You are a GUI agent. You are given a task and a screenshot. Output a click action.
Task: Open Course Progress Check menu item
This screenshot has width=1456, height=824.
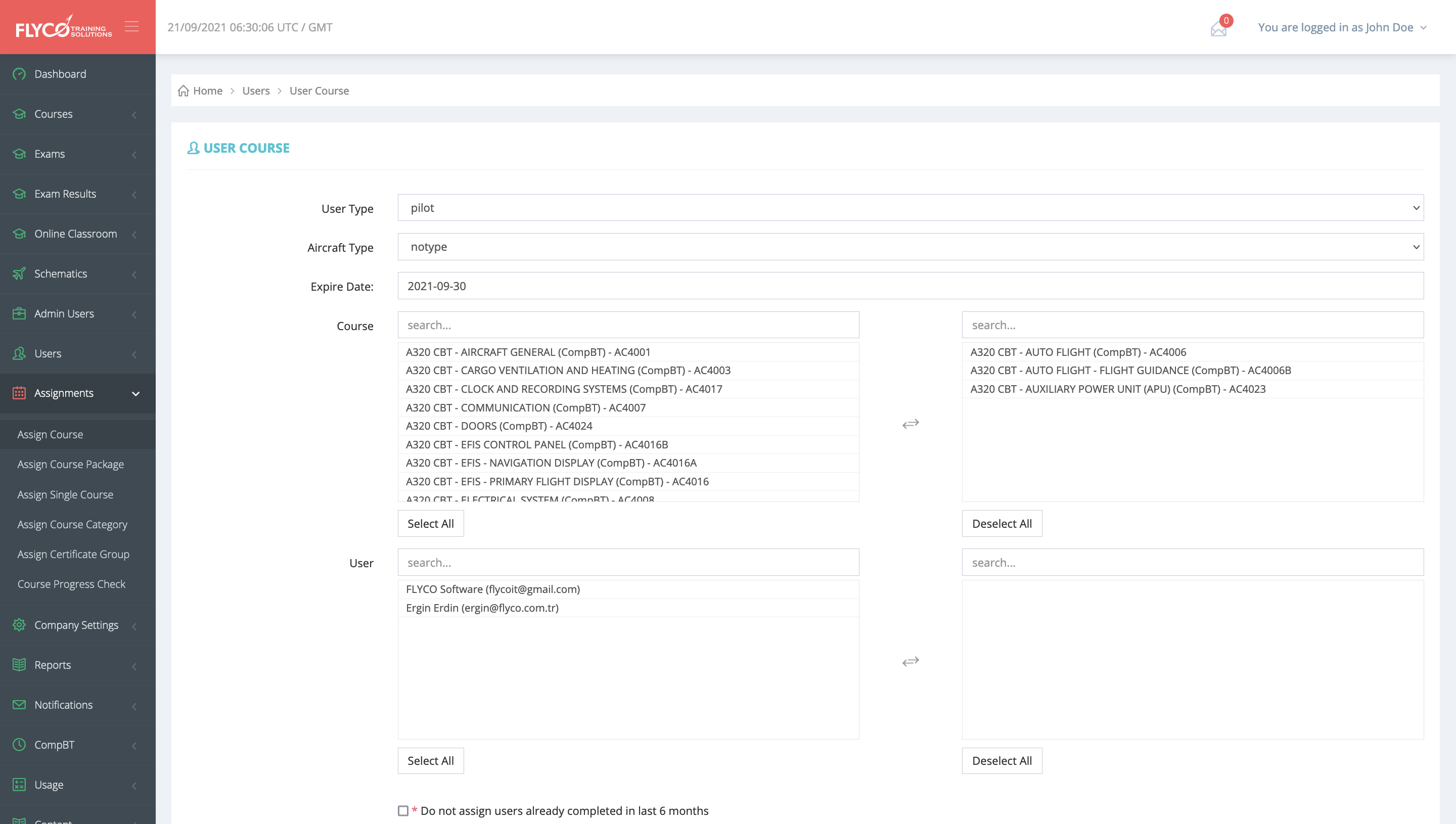pos(71,583)
